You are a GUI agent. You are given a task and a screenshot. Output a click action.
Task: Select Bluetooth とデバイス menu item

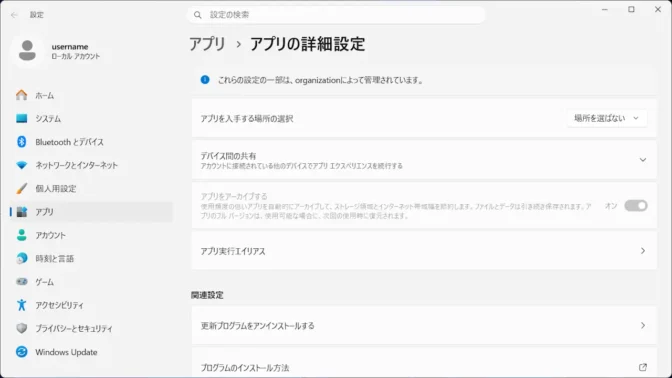(x=91, y=142)
